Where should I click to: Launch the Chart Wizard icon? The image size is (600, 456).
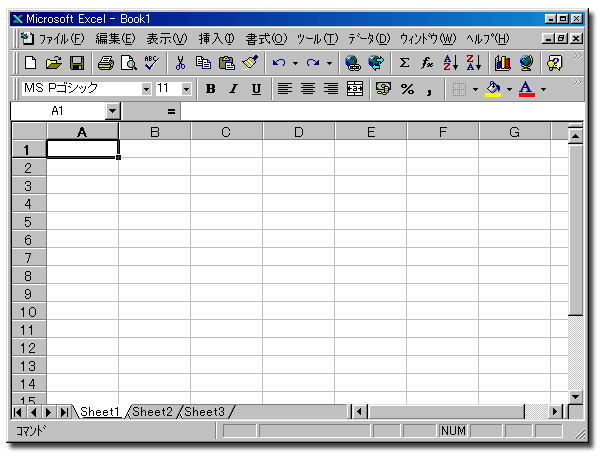click(x=502, y=63)
